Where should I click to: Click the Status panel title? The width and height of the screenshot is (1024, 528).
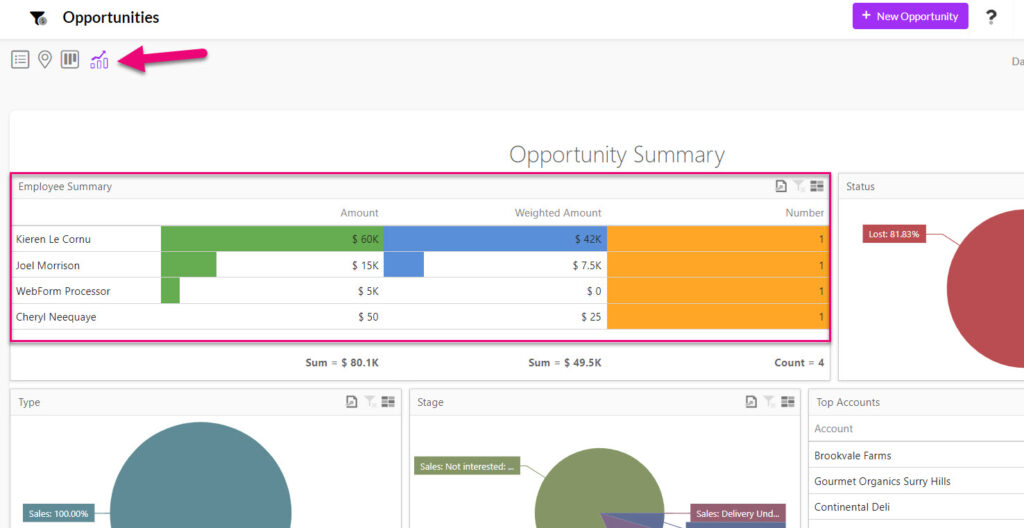pyautogui.click(x=860, y=186)
